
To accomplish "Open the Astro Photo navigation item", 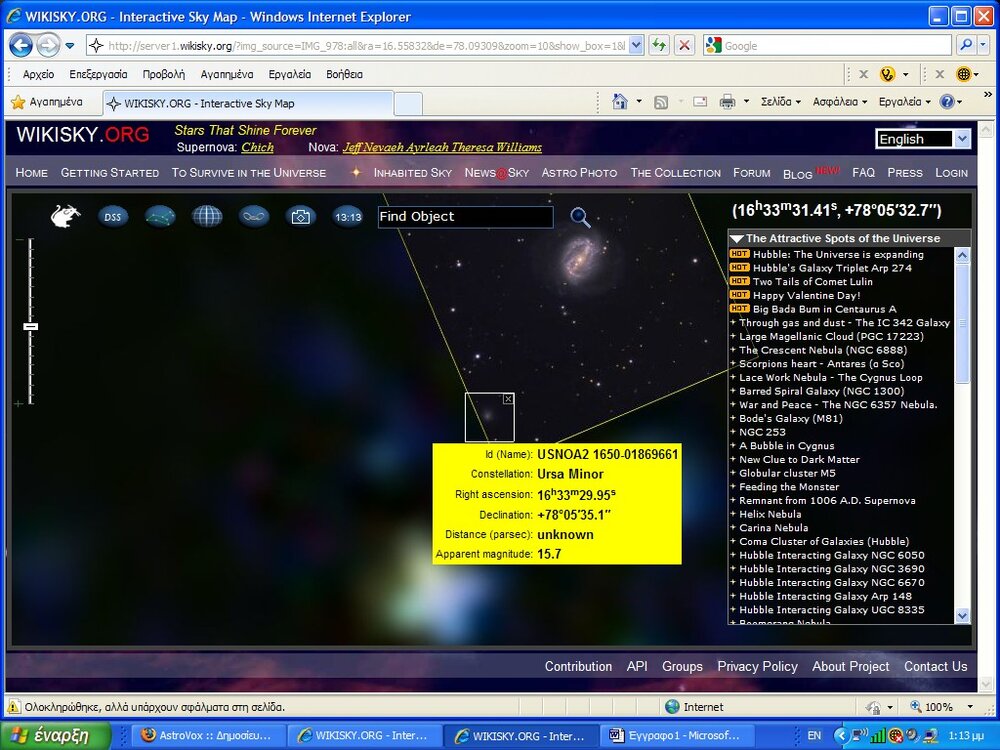I will pos(579,173).
